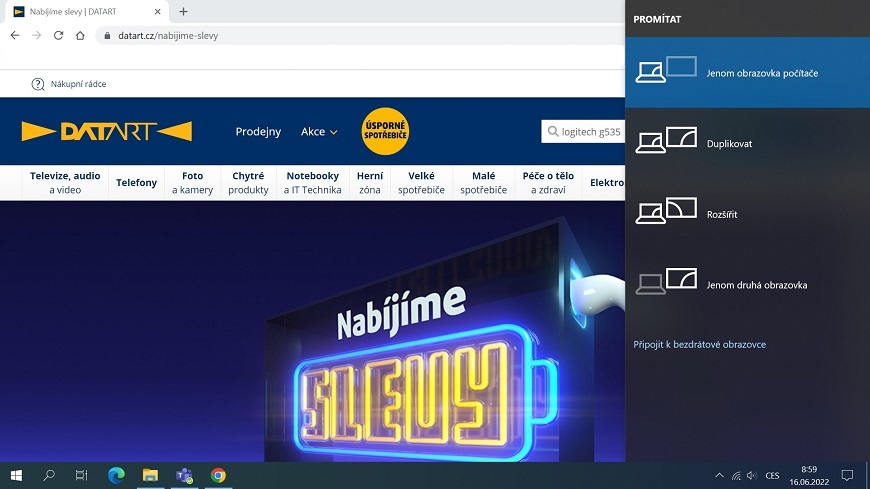This screenshot has width=870, height=489.
Task: Focus the search field with logitech g535
Action: click(x=583, y=132)
